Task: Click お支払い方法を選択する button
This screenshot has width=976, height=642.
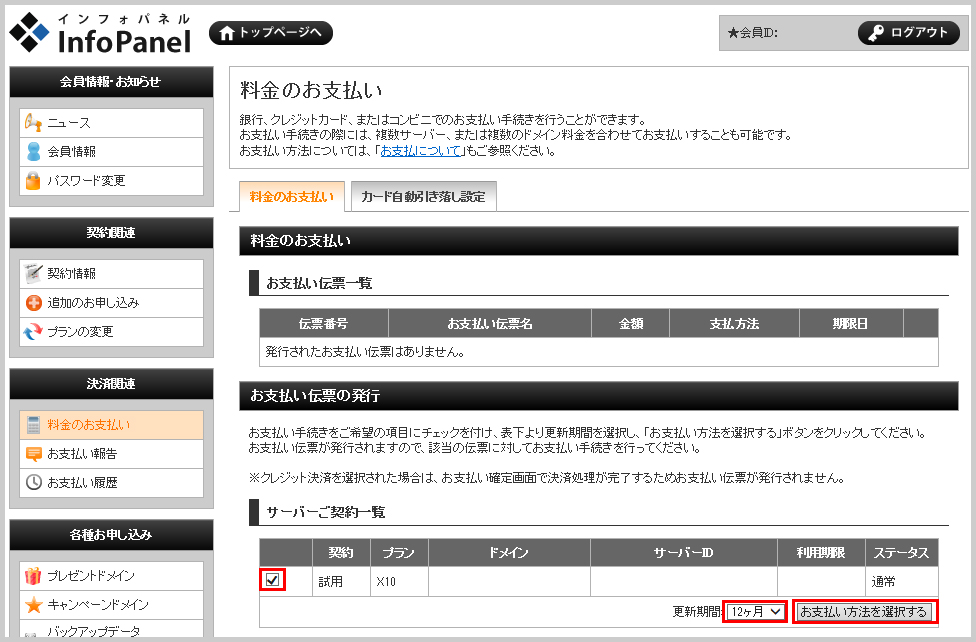Action: tap(864, 611)
